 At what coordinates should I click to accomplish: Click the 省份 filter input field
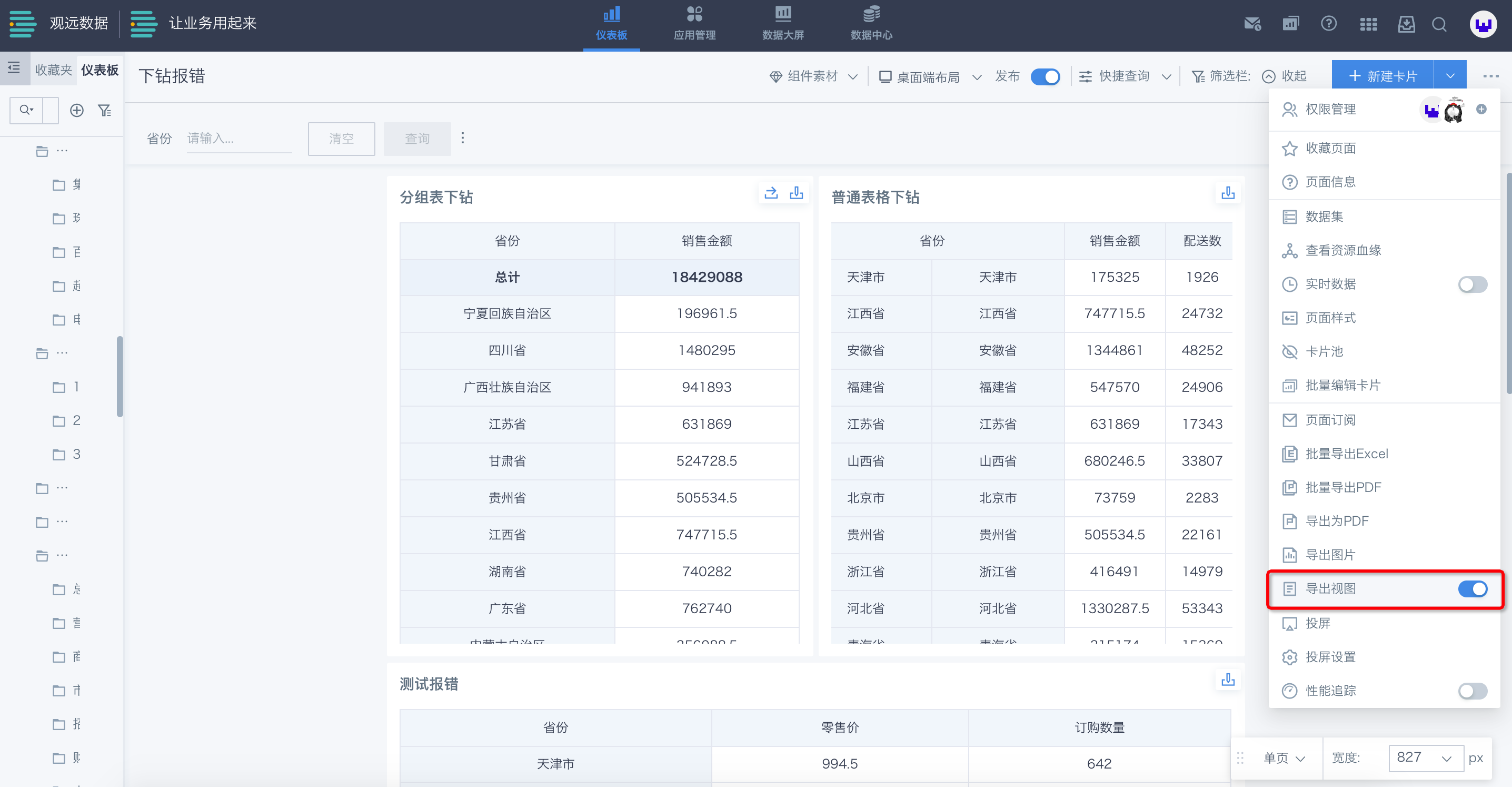238,139
